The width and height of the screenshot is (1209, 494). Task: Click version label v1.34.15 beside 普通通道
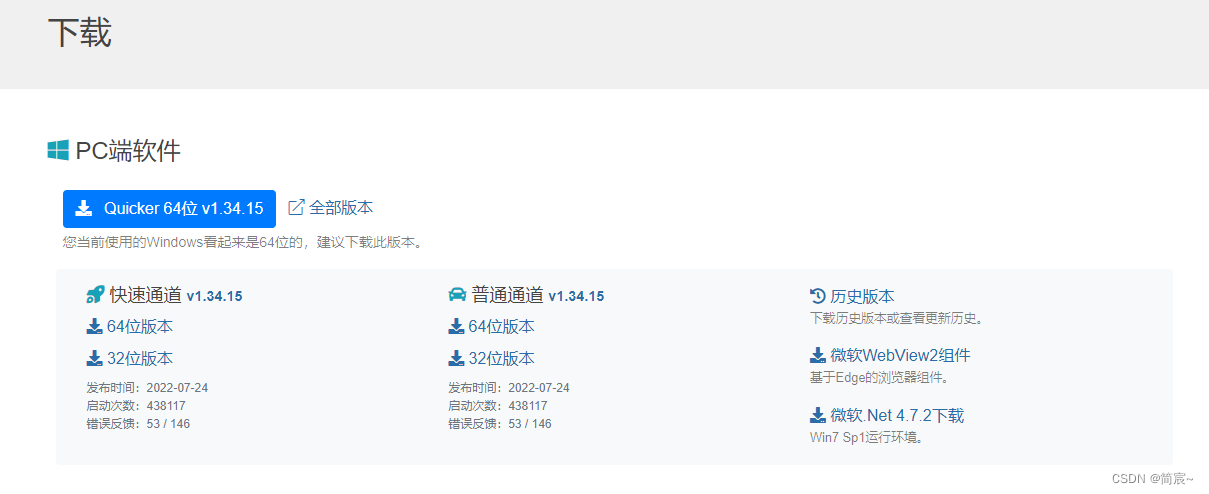pyautogui.click(x=576, y=296)
